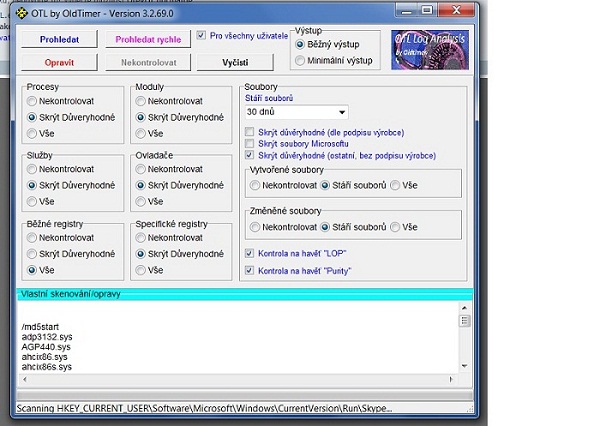This screenshot has height=426, width=600.
Task: Set Vytvořené soubory to Vše
Action: (395, 185)
